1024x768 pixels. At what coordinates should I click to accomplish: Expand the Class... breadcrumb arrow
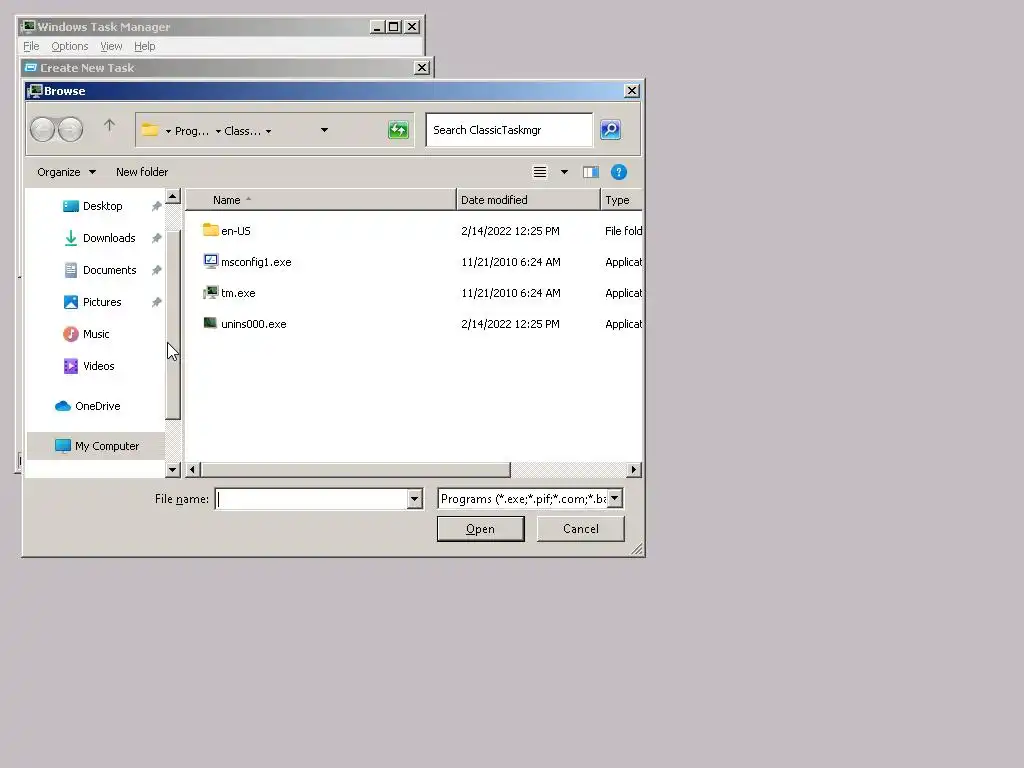tap(218, 131)
